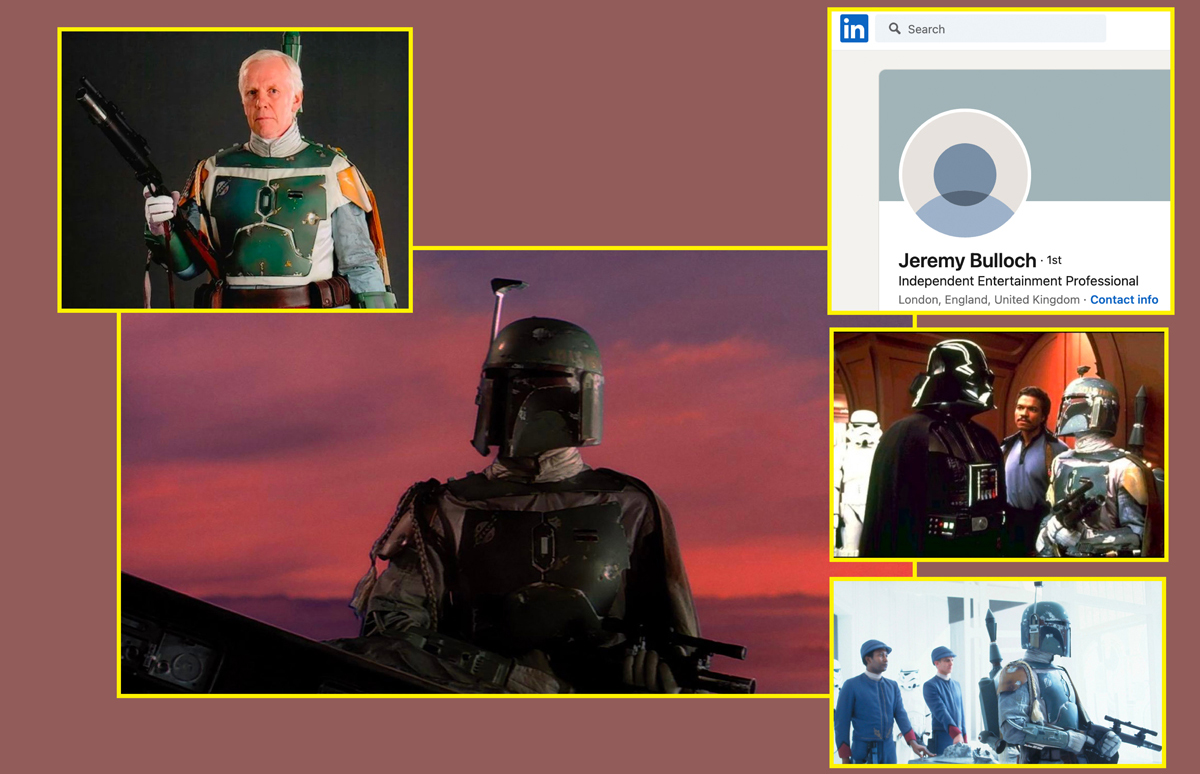Click the default profile avatar picture
Image resolution: width=1200 pixels, height=774 pixels.
(x=965, y=174)
